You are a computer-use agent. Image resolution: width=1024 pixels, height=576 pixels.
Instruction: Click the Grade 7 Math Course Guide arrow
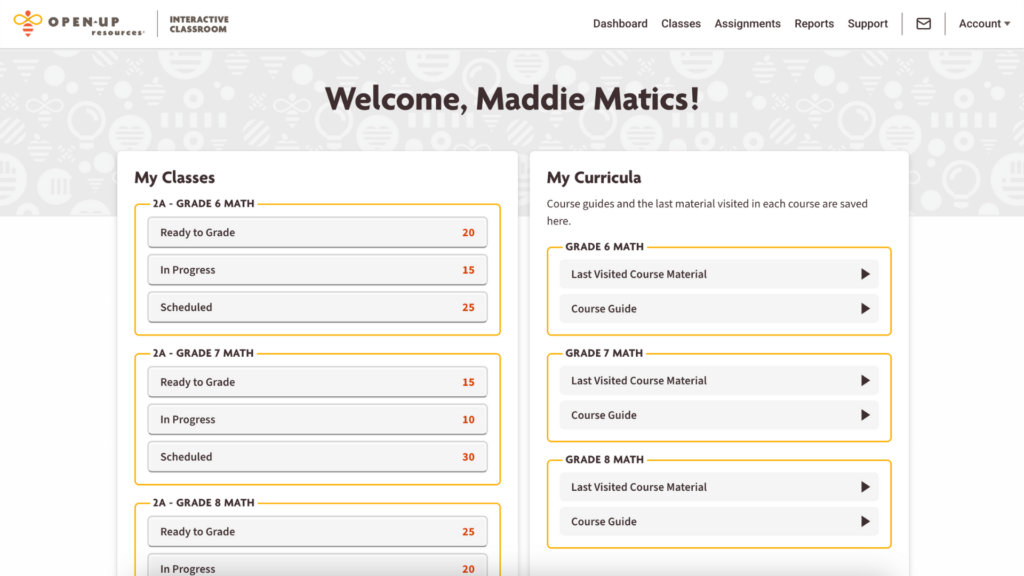pyautogui.click(x=865, y=415)
